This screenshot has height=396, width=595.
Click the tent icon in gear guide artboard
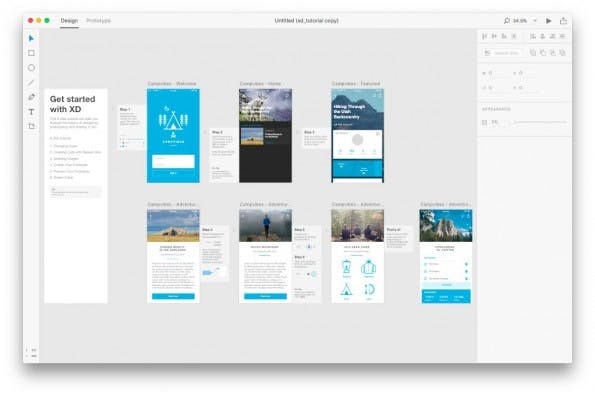(x=346, y=290)
